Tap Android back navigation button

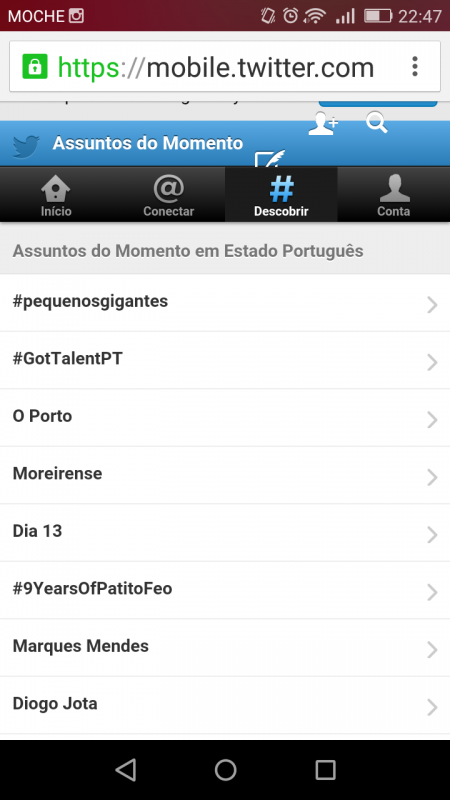(x=126, y=769)
